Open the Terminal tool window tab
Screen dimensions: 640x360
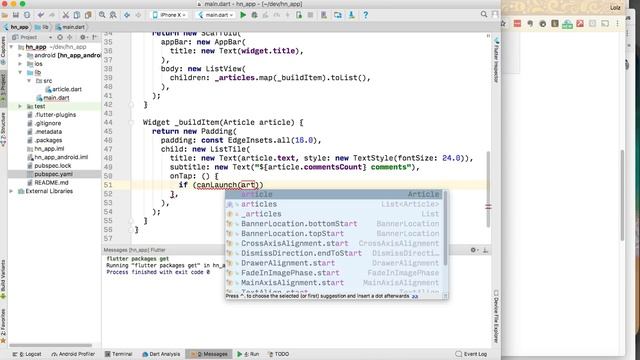click(x=118, y=354)
